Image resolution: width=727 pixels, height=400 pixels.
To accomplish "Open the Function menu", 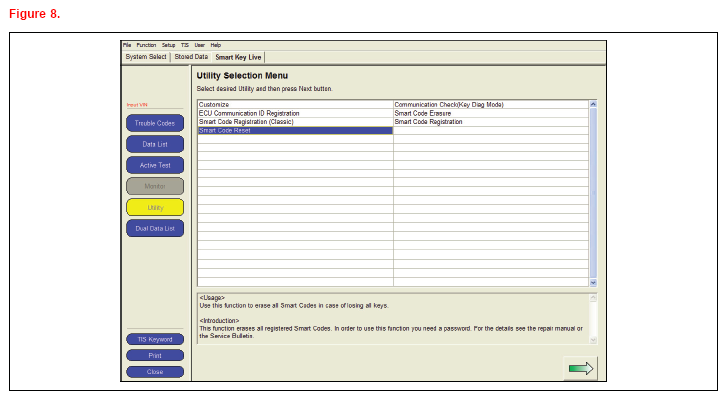I will pos(146,45).
